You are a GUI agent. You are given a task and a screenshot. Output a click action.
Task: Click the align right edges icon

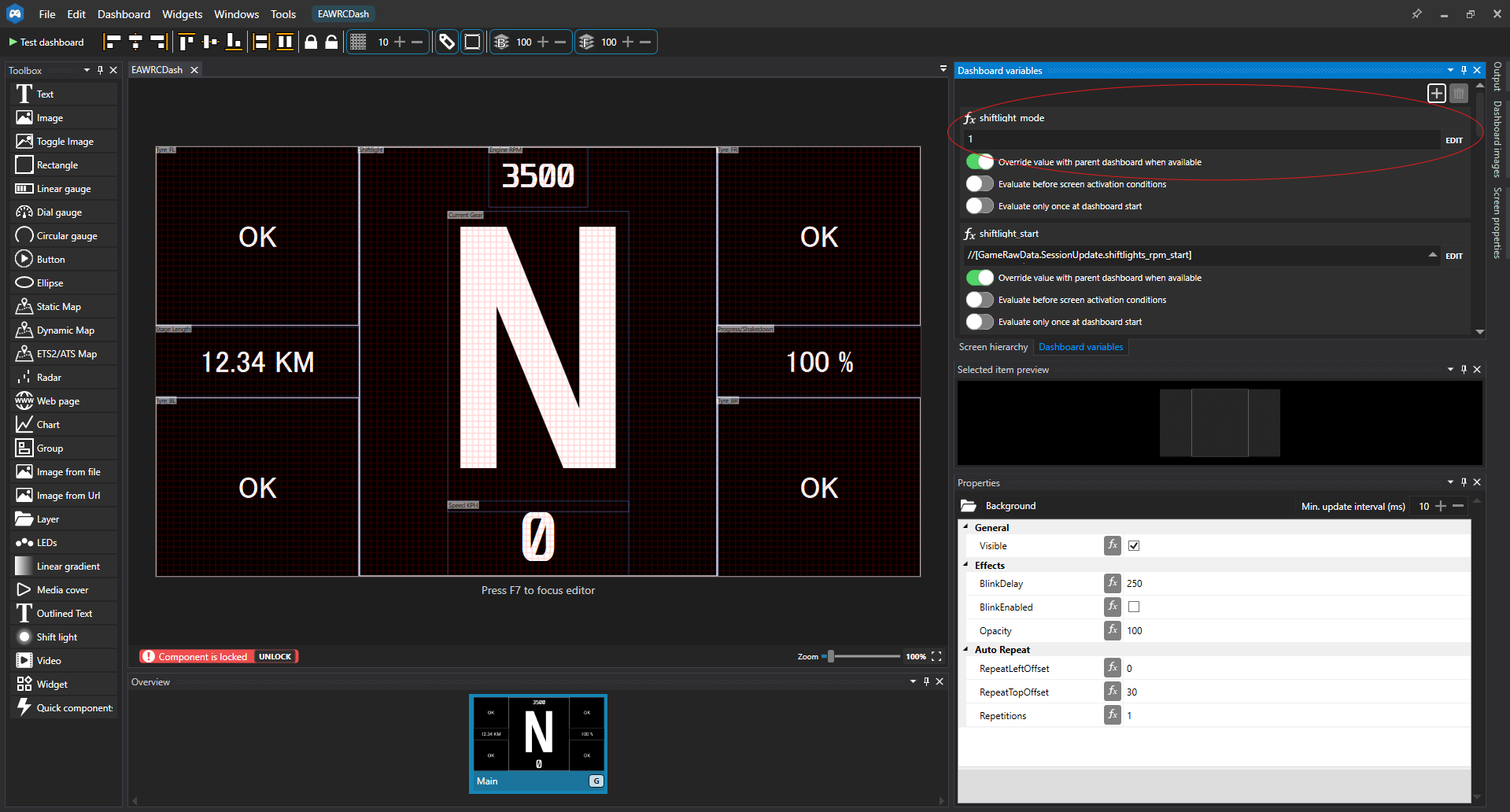point(158,42)
